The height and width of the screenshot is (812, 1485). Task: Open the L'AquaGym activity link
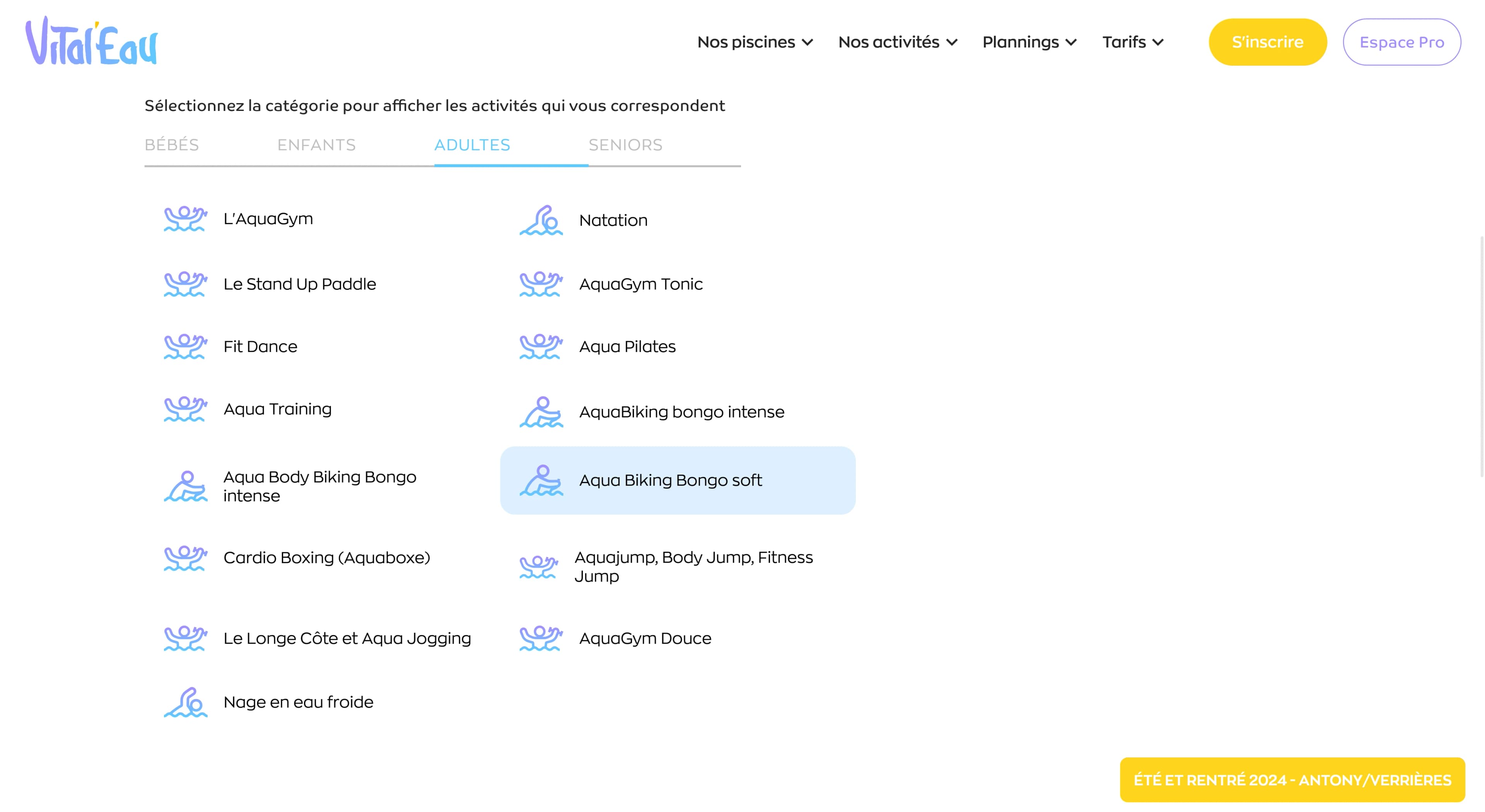tap(268, 219)
